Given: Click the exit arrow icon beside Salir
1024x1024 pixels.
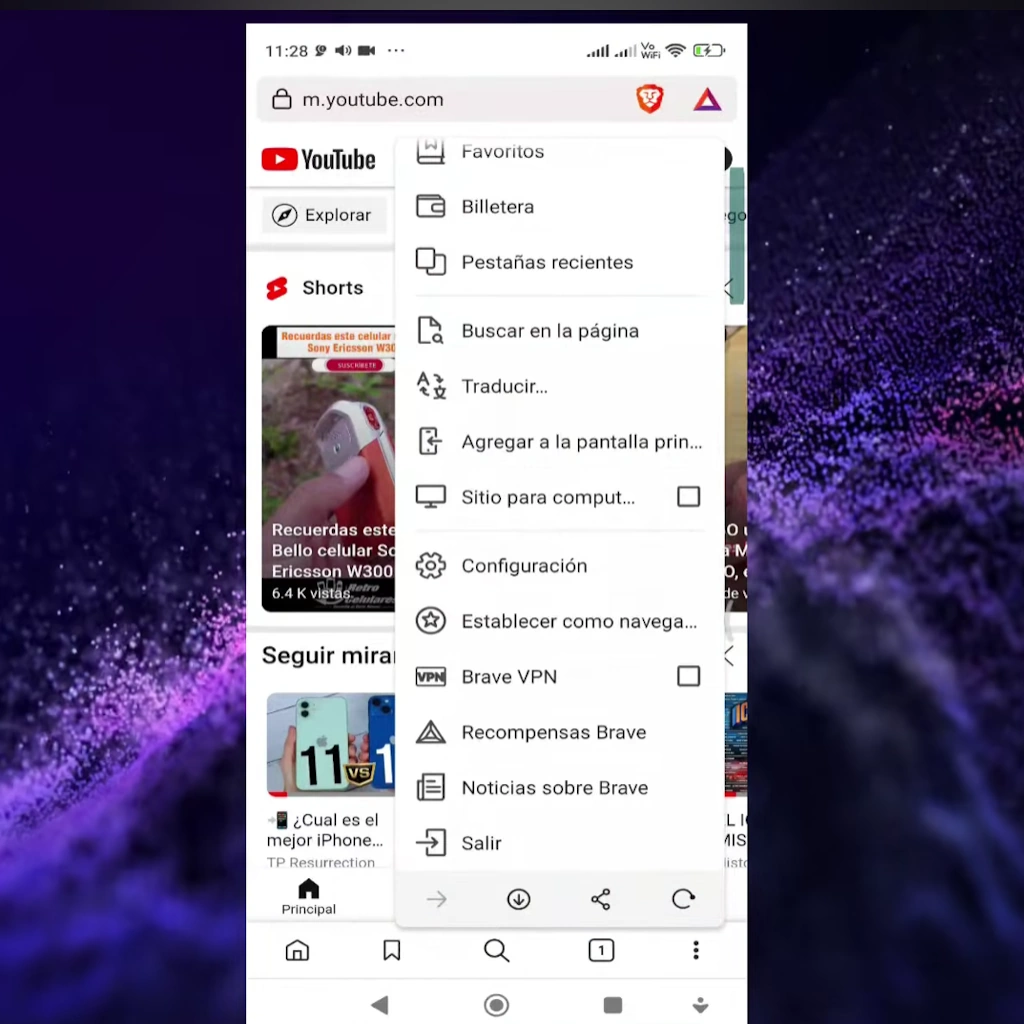Looking at the screenshot, I should pyautogui.click(x=430, y=843).
